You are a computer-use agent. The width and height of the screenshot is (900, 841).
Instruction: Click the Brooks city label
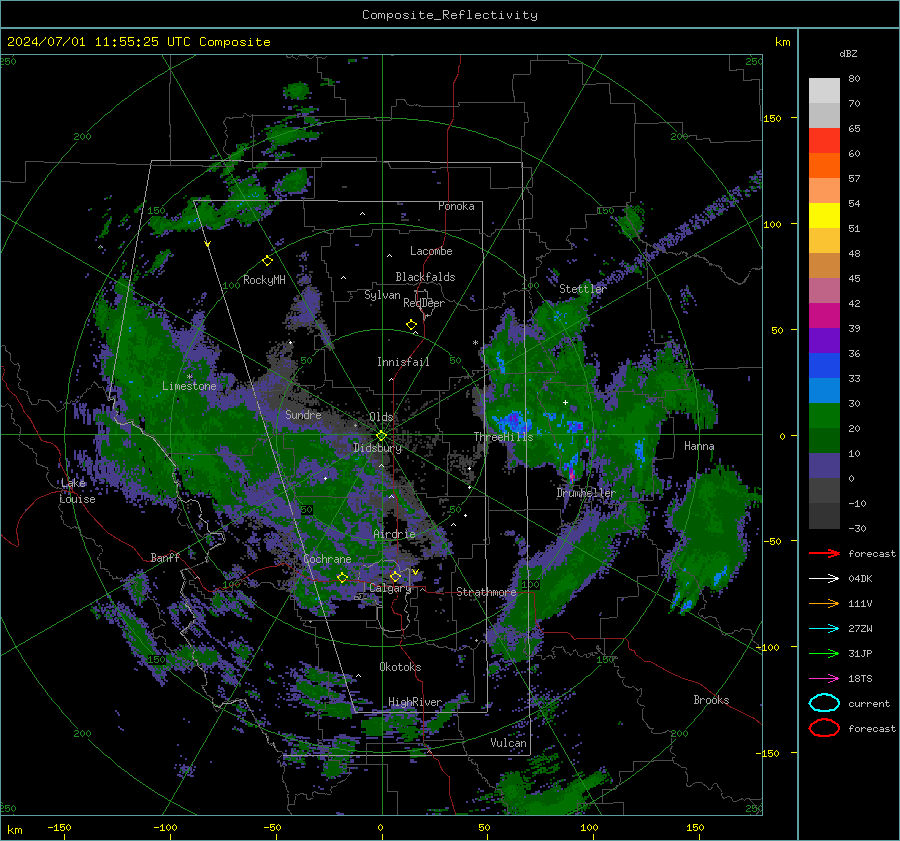(x=711, y=700)
